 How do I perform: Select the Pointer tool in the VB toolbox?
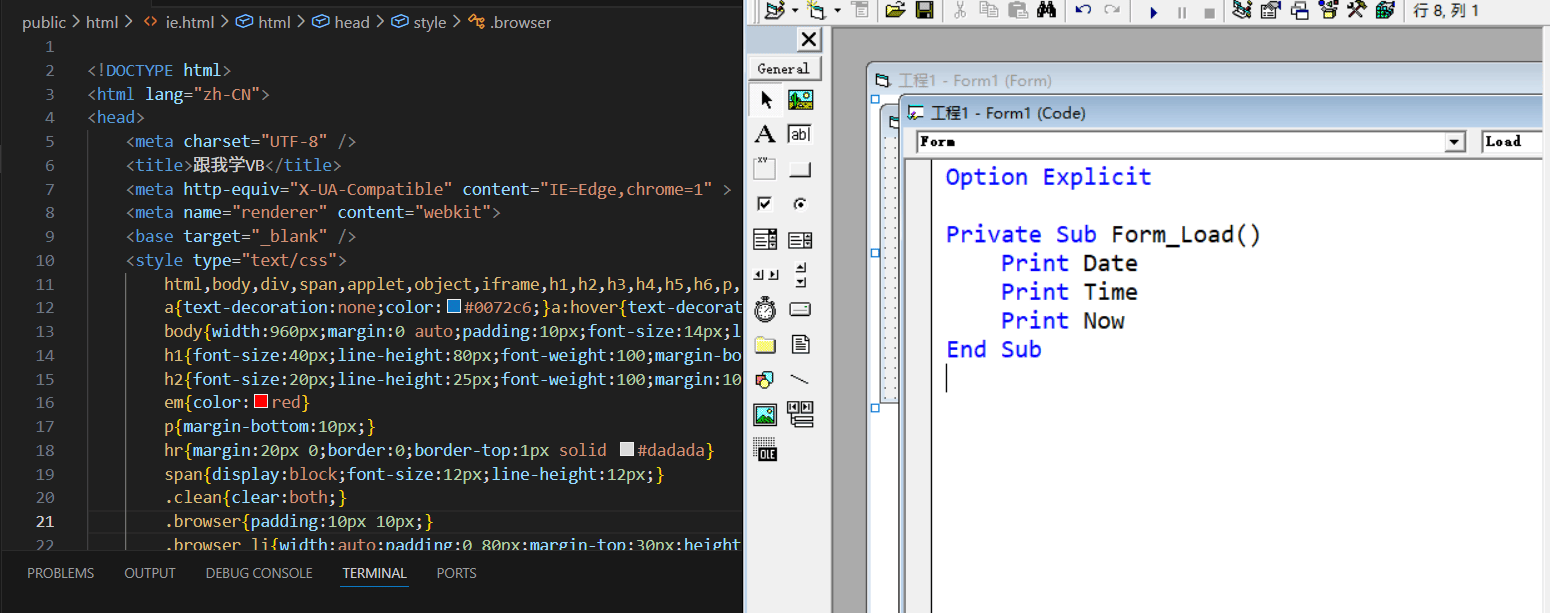[766, 99]
